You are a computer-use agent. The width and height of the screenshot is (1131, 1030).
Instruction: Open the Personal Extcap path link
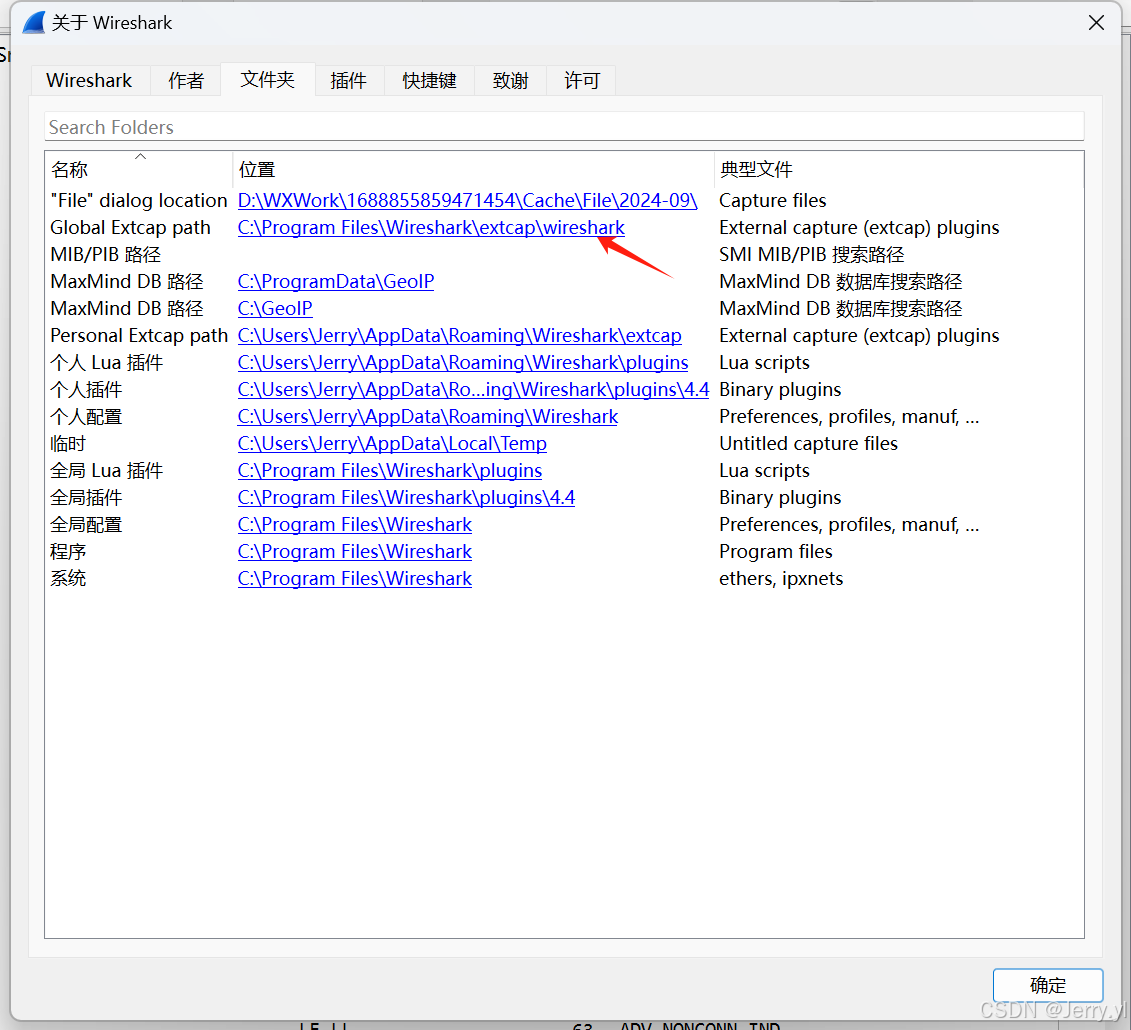(x=459, y=336)
